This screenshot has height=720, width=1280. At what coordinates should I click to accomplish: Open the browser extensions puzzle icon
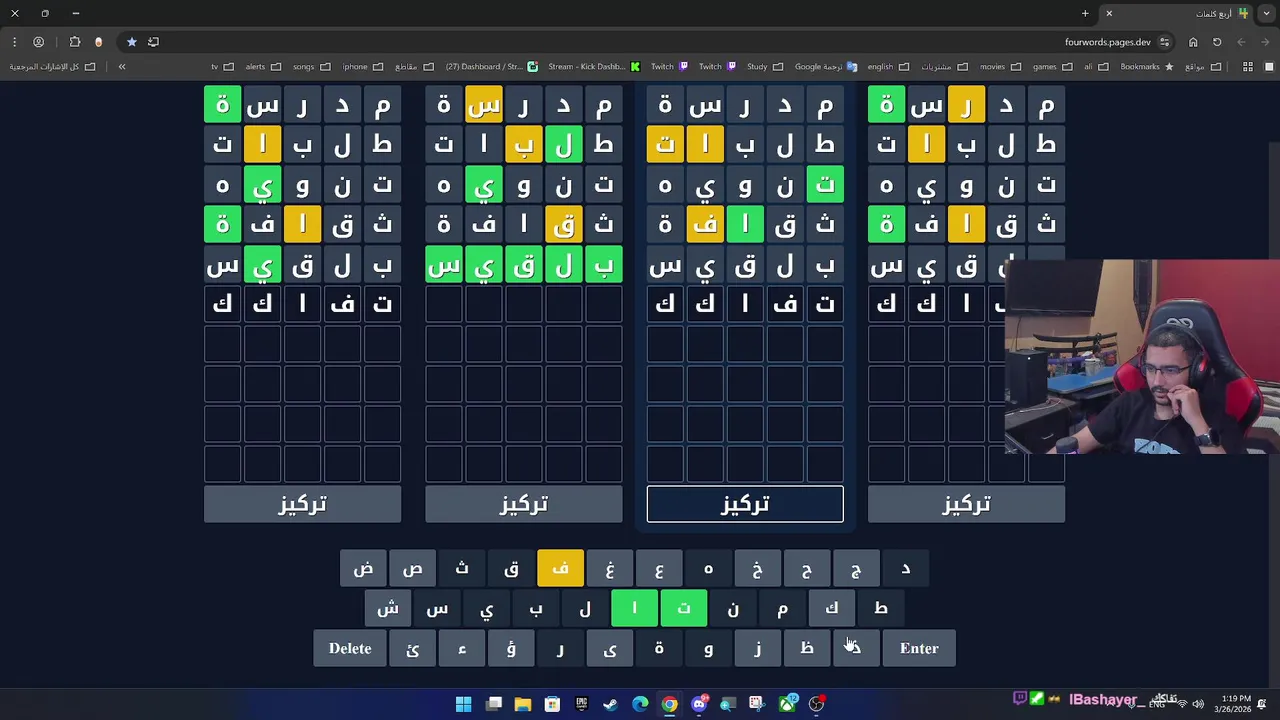point(75,42)
